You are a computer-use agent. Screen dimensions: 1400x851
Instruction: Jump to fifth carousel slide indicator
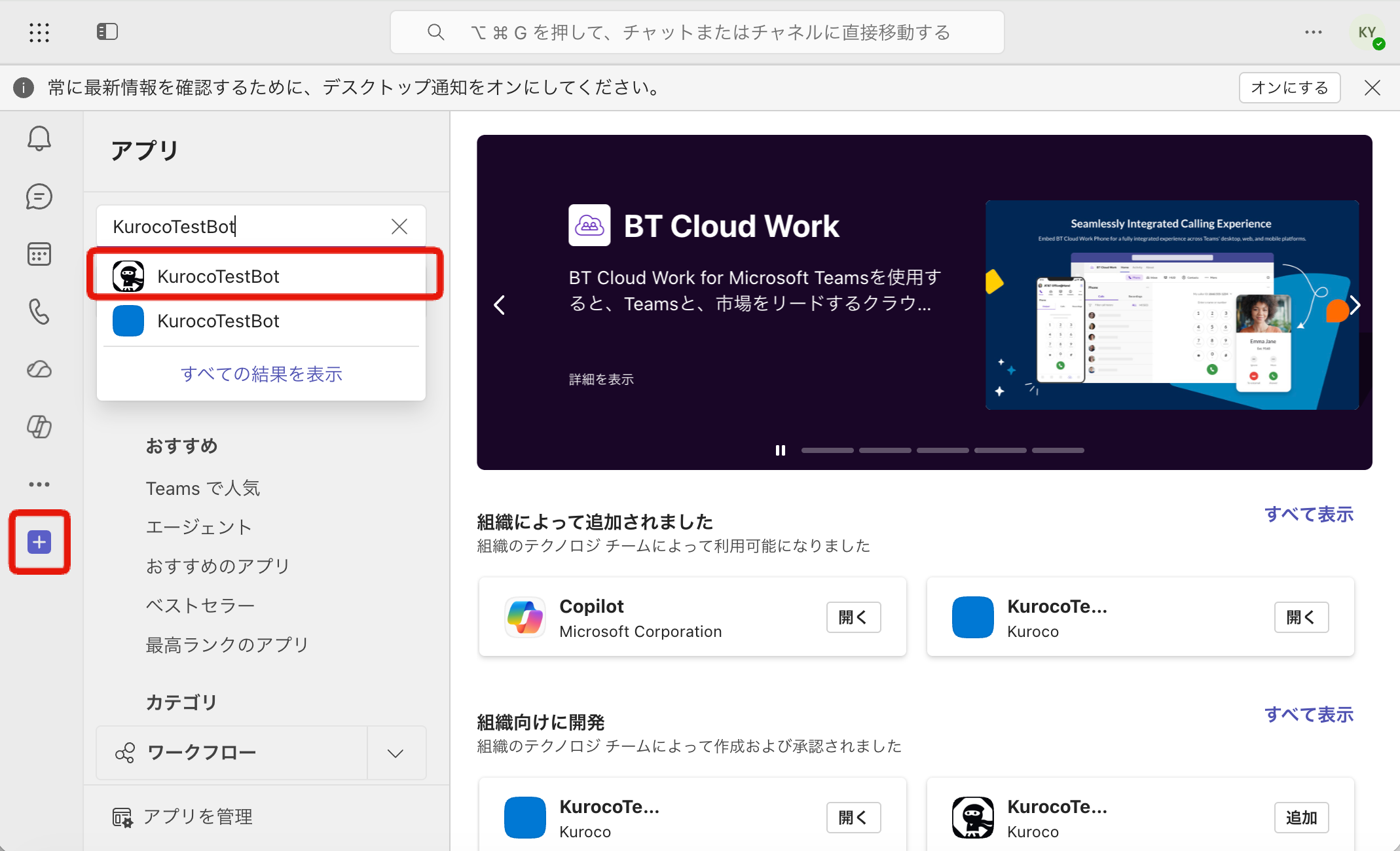click(1058, 450)
